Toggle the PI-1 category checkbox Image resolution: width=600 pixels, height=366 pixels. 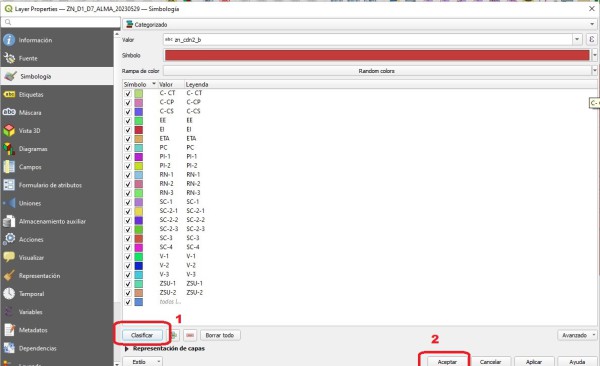point(128,157)
